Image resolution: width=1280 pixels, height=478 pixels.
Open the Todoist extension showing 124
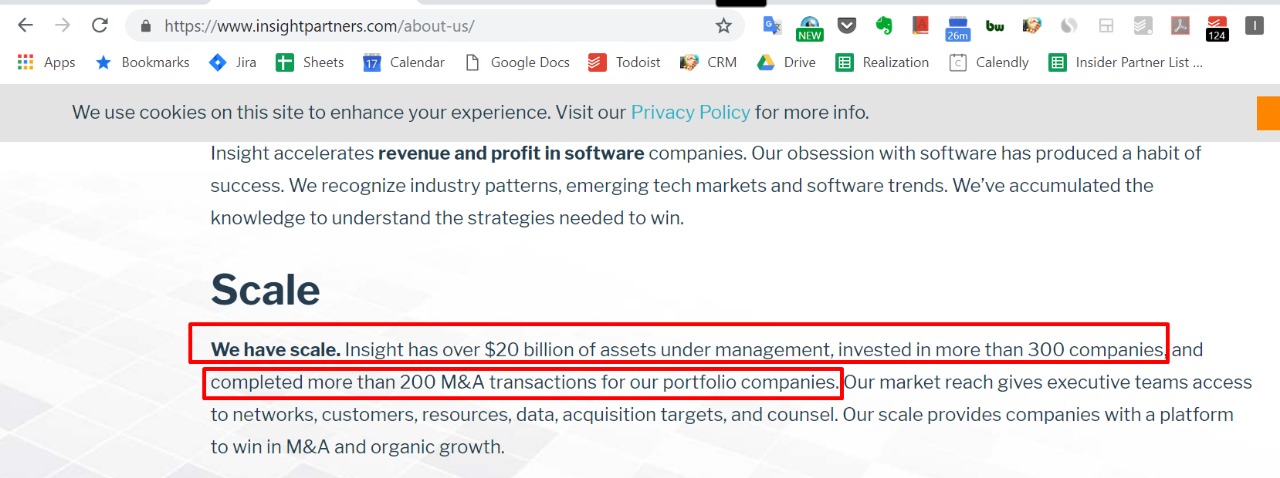point(1216,27)
